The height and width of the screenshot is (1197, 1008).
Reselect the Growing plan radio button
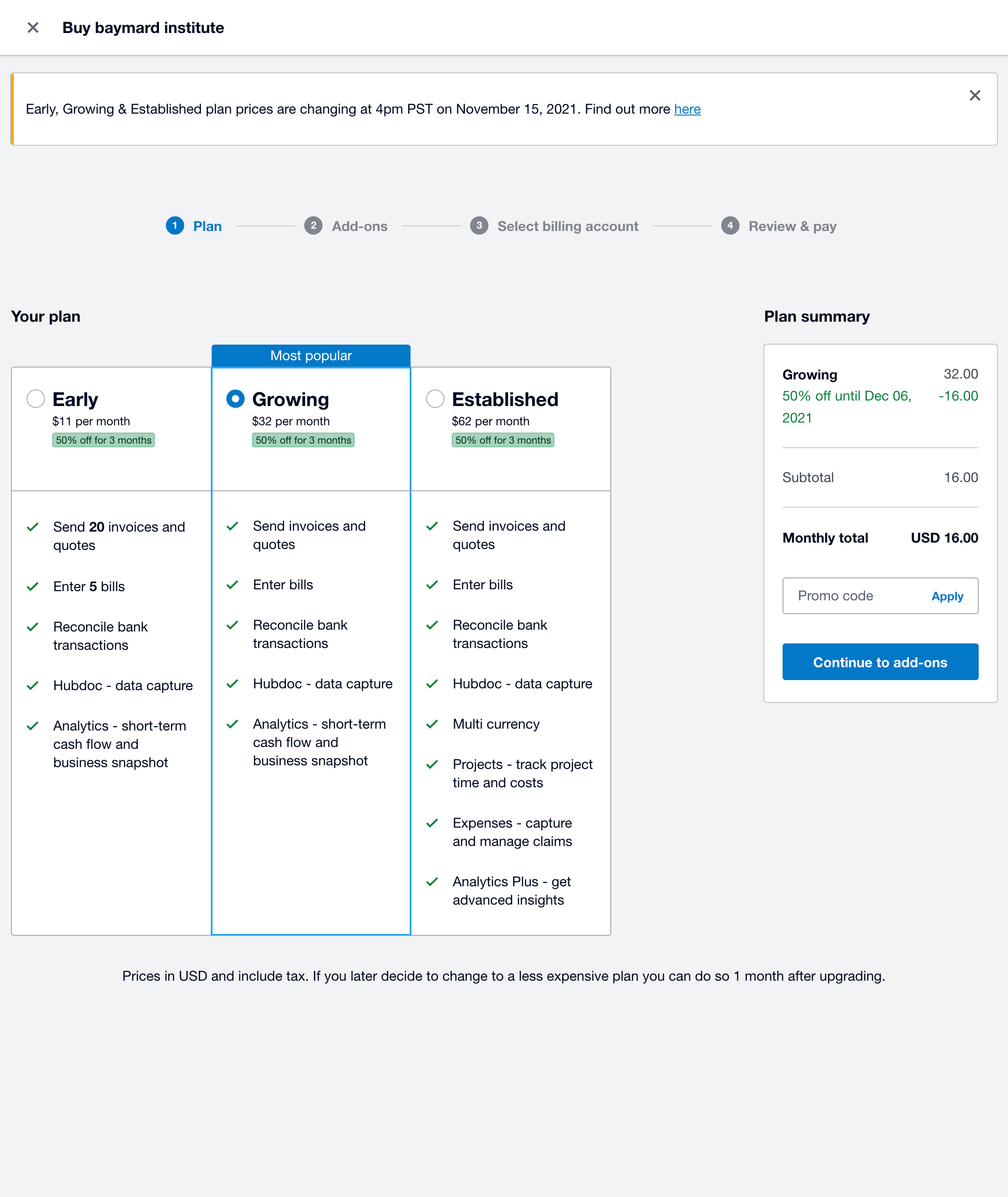tap(235, 398)
